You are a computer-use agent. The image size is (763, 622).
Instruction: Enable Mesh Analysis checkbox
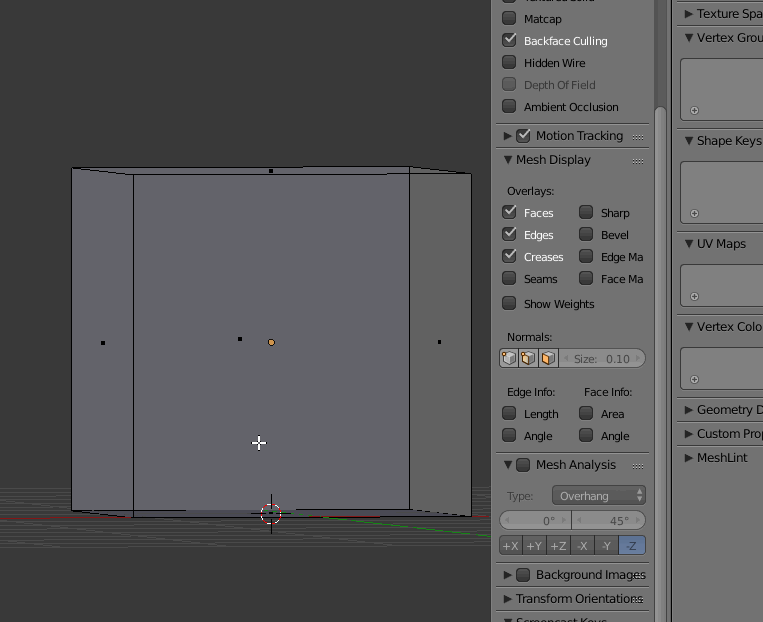(x=523, y=465)
